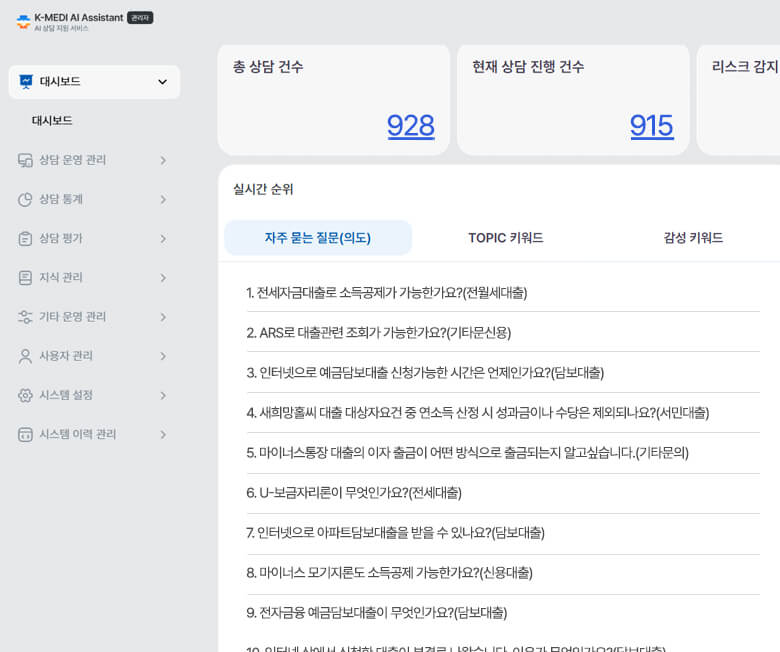Switch to the 감성 키워드 tab

point(692,238)
